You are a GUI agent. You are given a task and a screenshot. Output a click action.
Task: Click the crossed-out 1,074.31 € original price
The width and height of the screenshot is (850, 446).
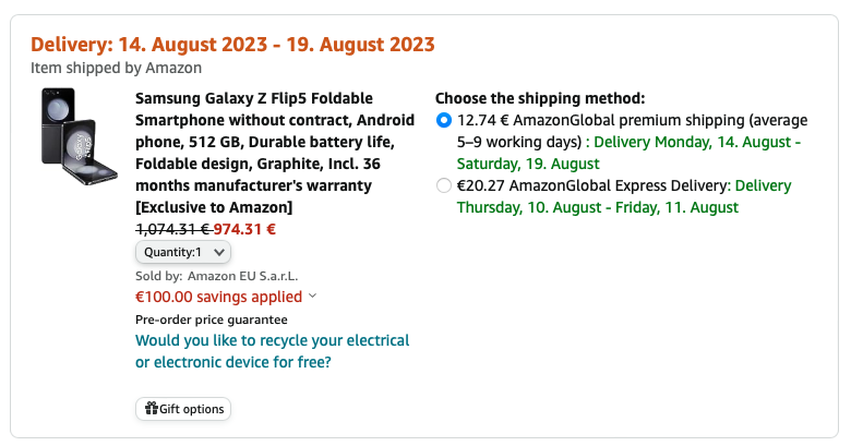tap(172, 229)
